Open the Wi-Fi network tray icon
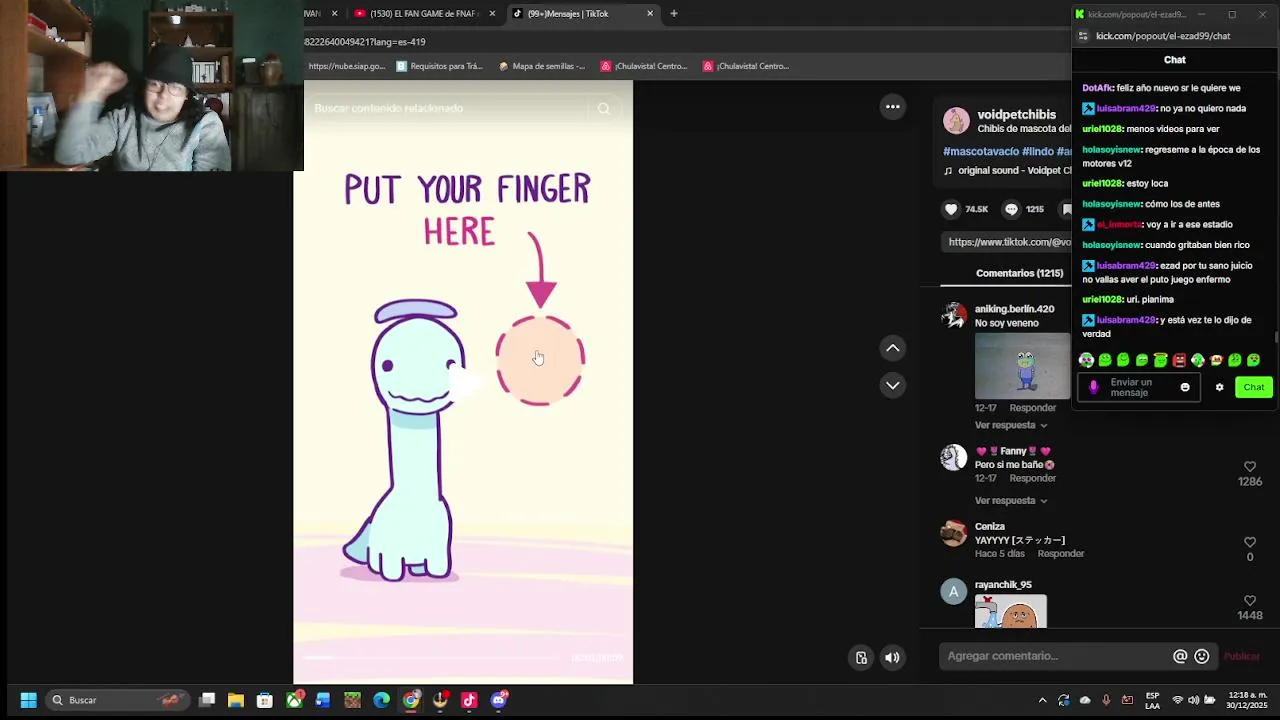Screen dimensions: 1280x720 click(1177, 700)
